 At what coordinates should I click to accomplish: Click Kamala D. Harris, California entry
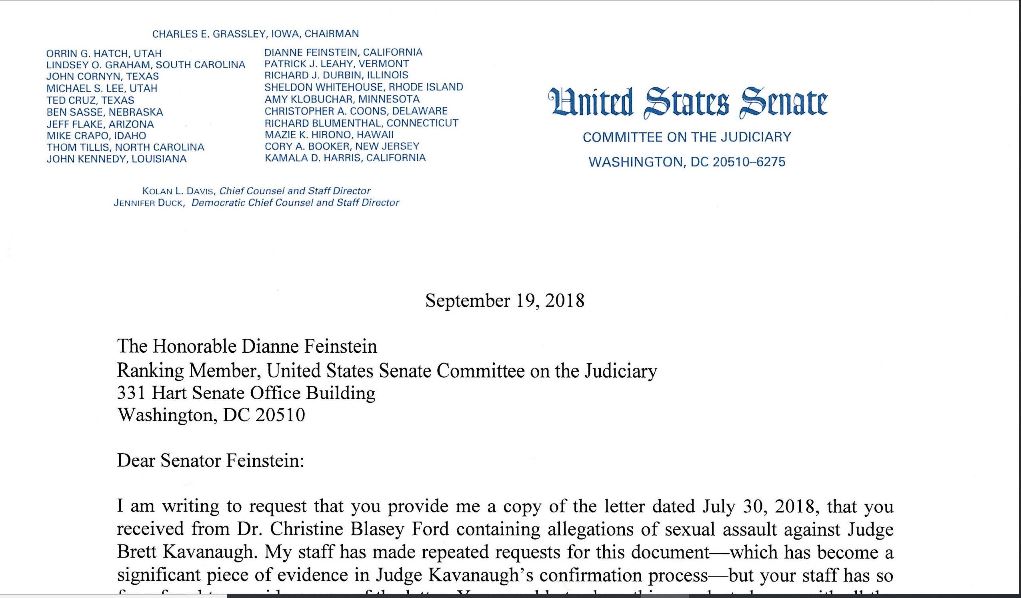[x=344, y=158]
